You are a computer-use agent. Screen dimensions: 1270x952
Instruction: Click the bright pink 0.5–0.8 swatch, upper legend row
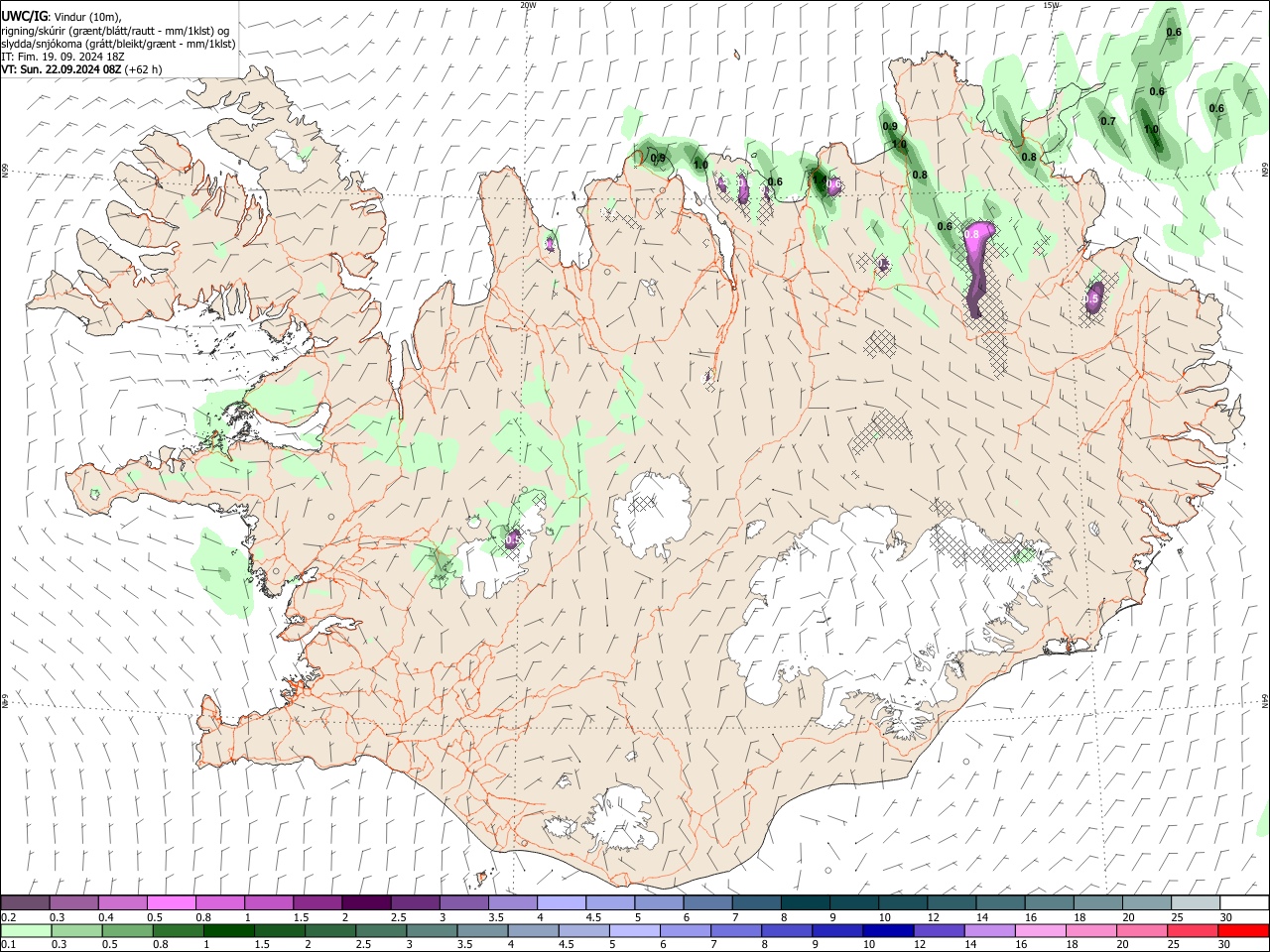[x=171, y=903]
